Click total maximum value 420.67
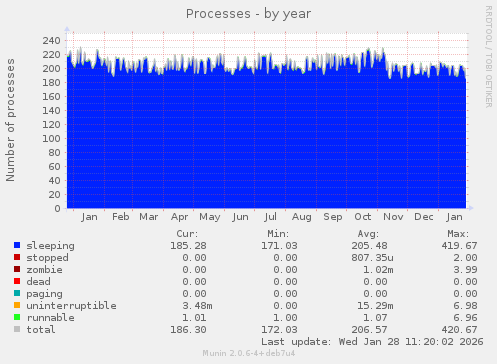Image resolution: width=497 pixels, height=364 pixels. 459,330
